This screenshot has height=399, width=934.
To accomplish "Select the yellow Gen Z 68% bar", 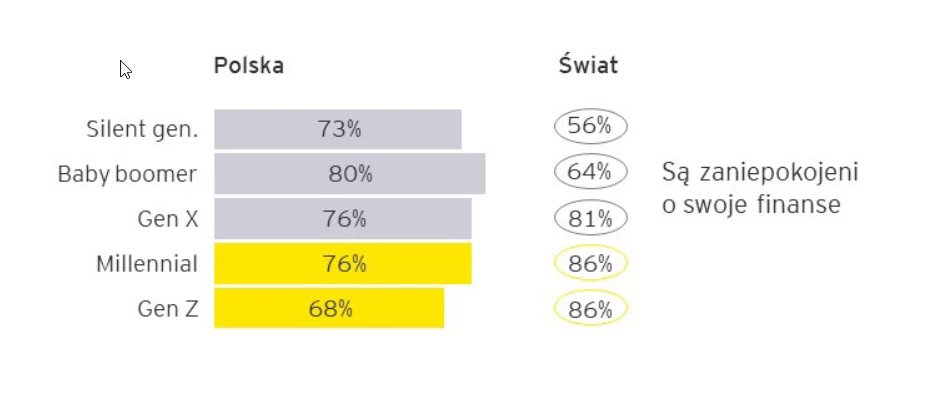I will point(329,308).
